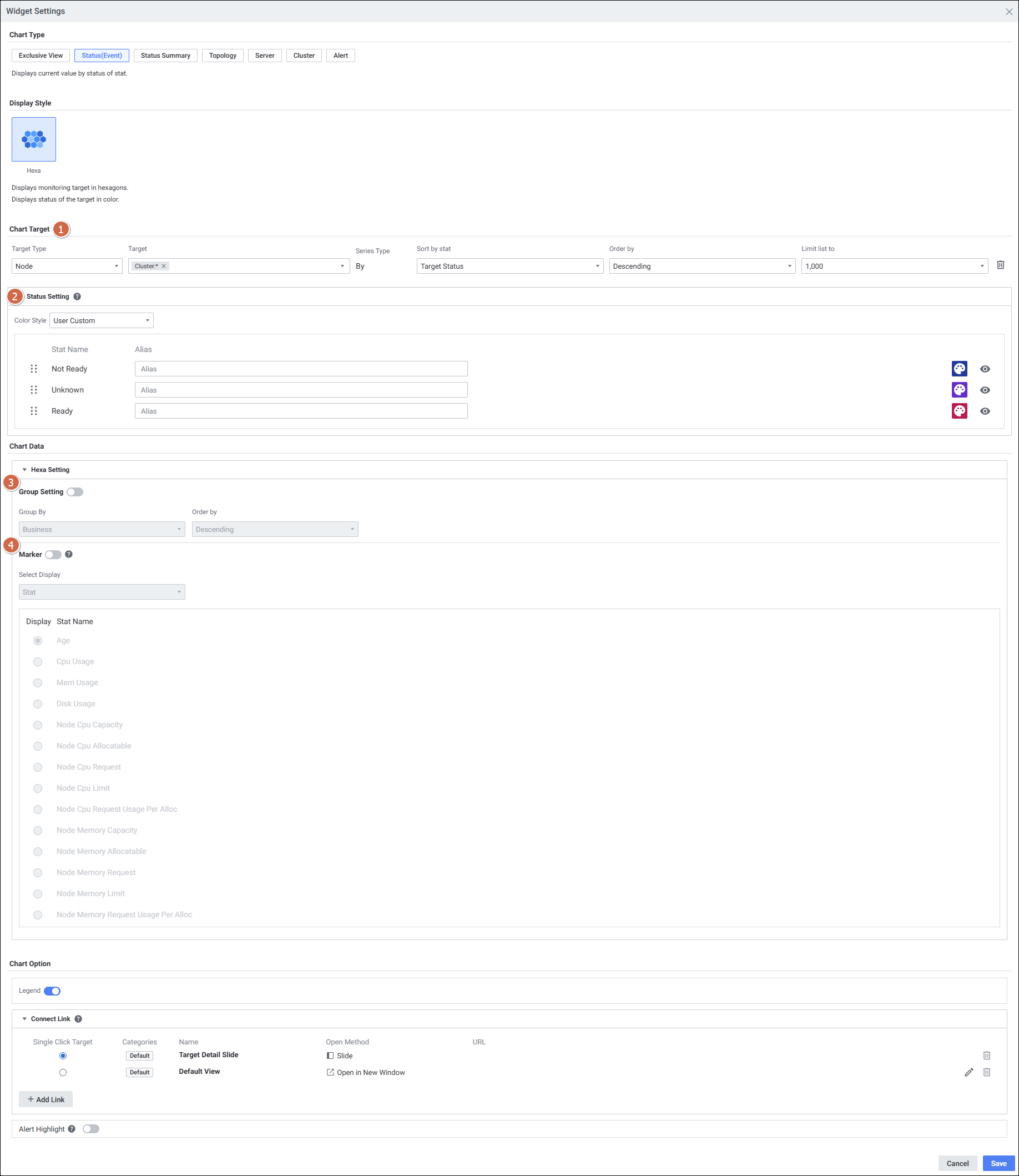This screenshot has width=1019, height=1176.
Task: Toggle the Legend switch off
Action: pyautogui.click(x=52, y=991)
